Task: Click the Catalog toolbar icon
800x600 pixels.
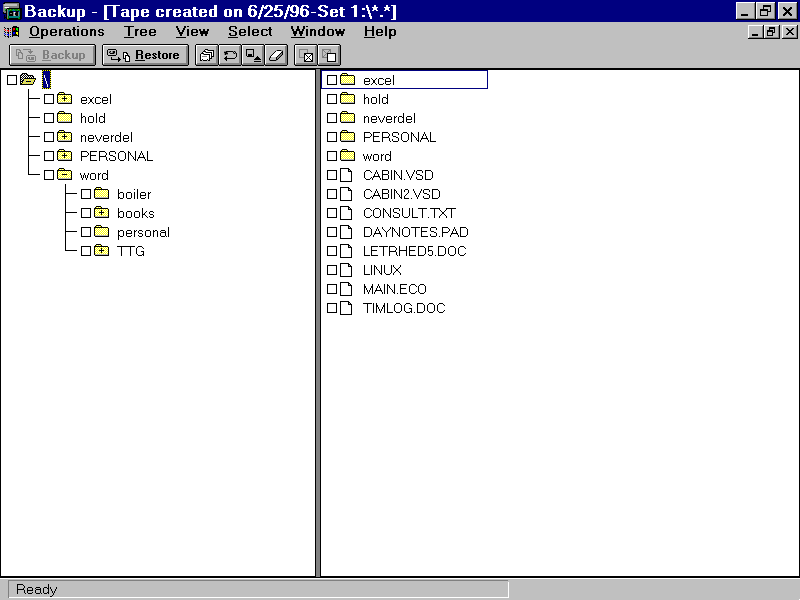Action: click(206, 55)
